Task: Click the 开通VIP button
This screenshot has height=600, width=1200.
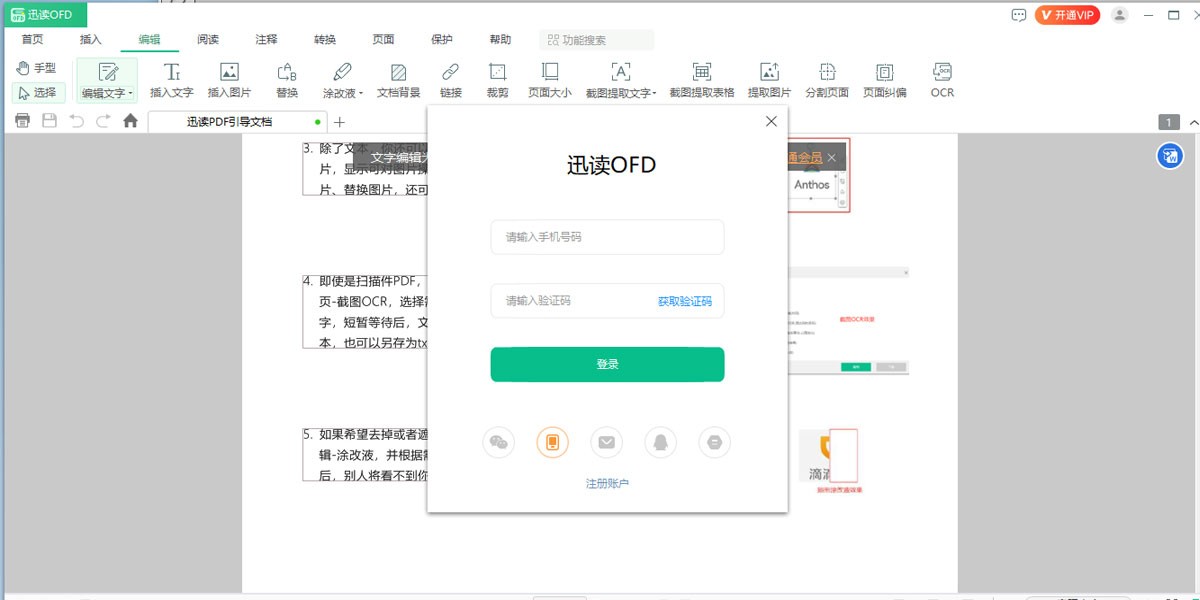Action: coord(1067,15)
